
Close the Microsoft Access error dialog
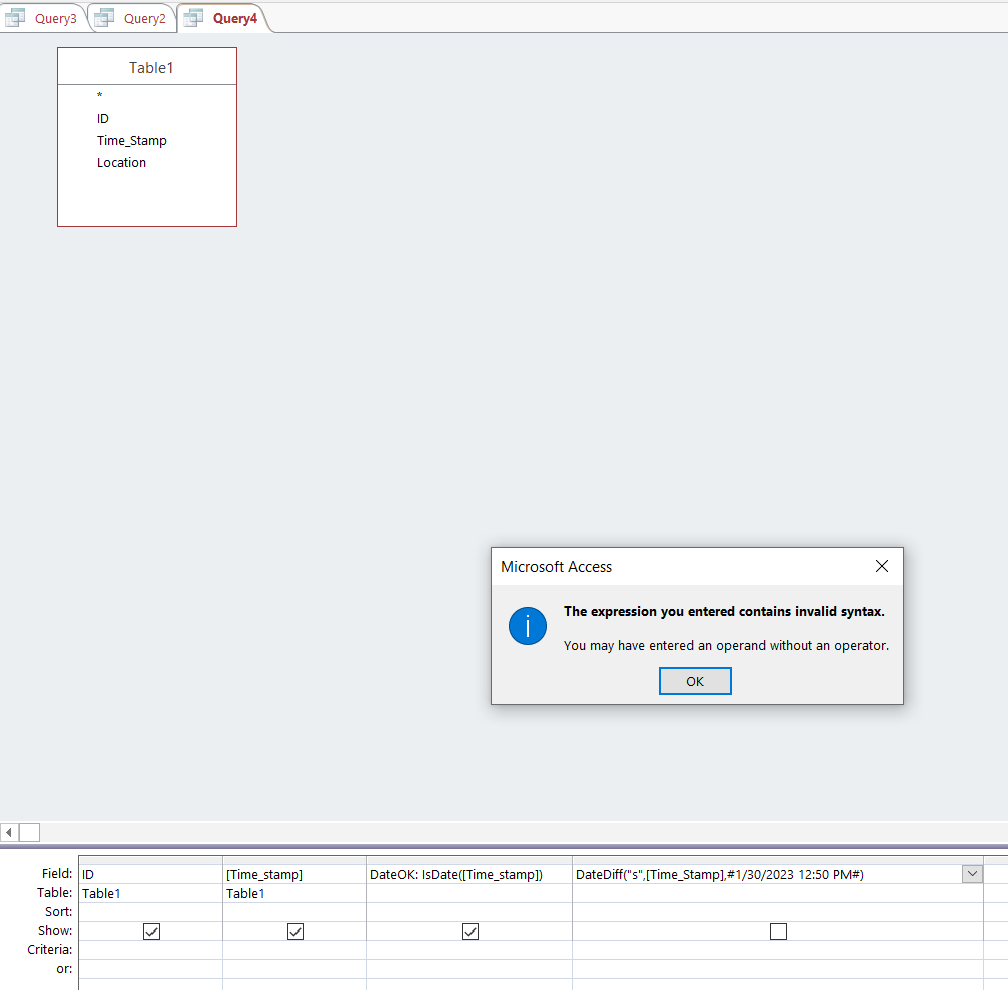coord(882,566)
